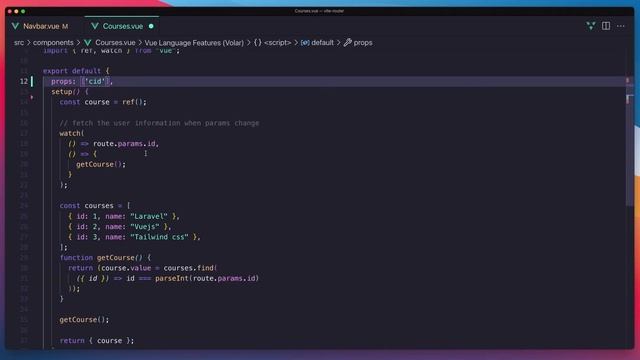The height and width of the screenshot is (360, 640).
Task: Click on 'const courses = [' line
Action: point(95,206)
